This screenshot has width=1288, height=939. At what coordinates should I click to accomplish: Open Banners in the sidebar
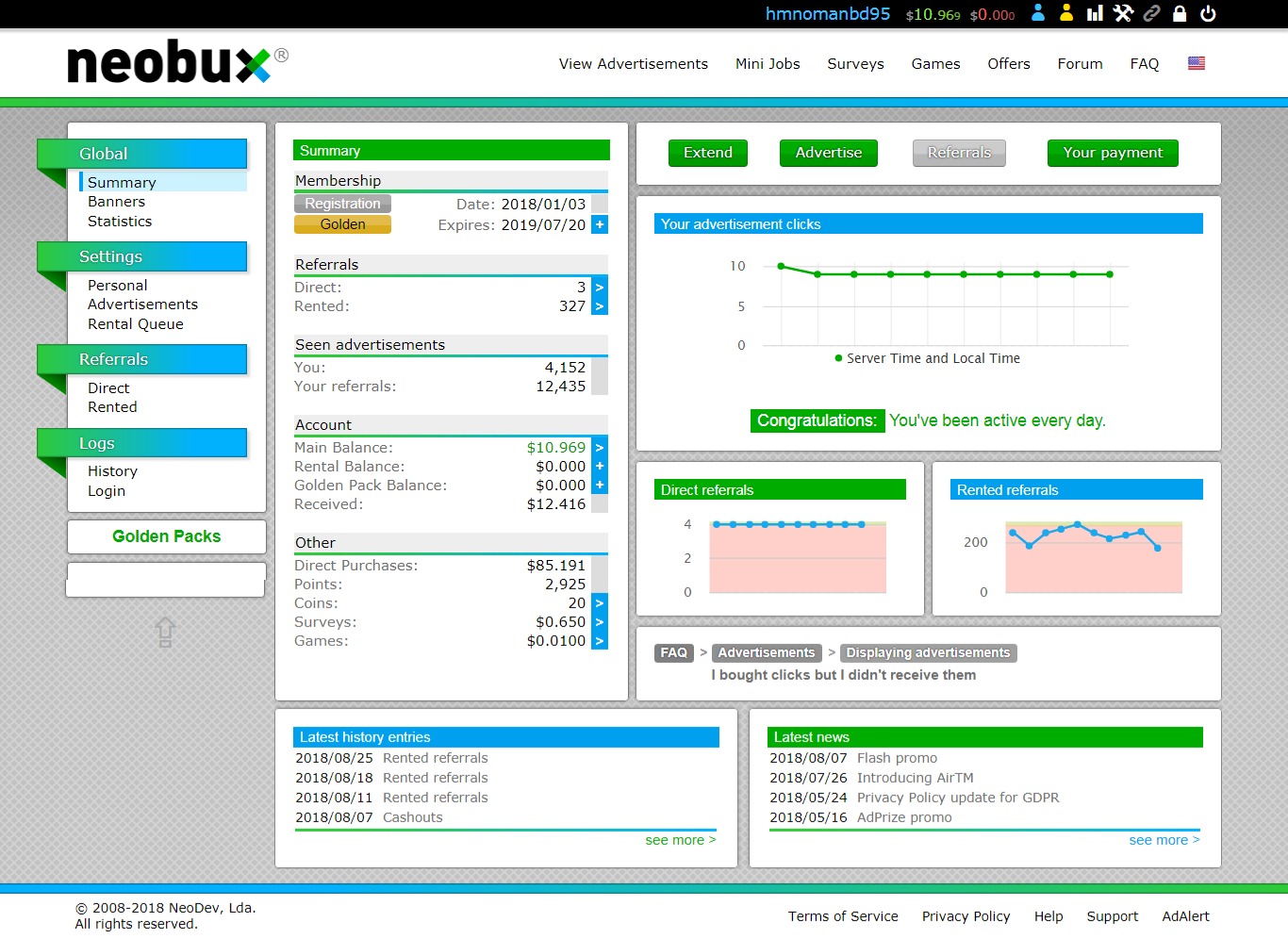tap(116, 202)
